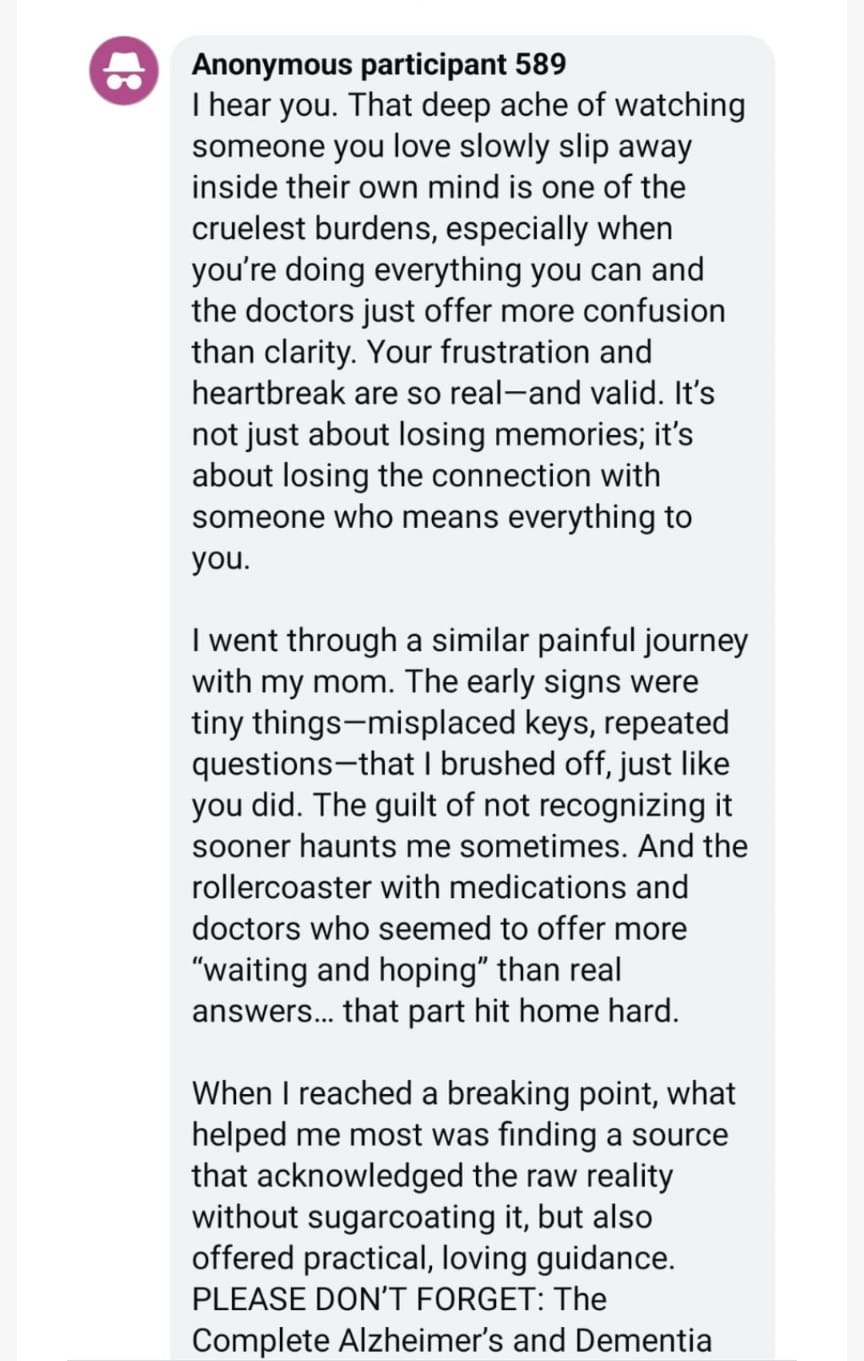The height and width of the screenshot is (1361, 864).
Task: Click "I went through a similar painful journey"
Action: (x=469, y=641)
